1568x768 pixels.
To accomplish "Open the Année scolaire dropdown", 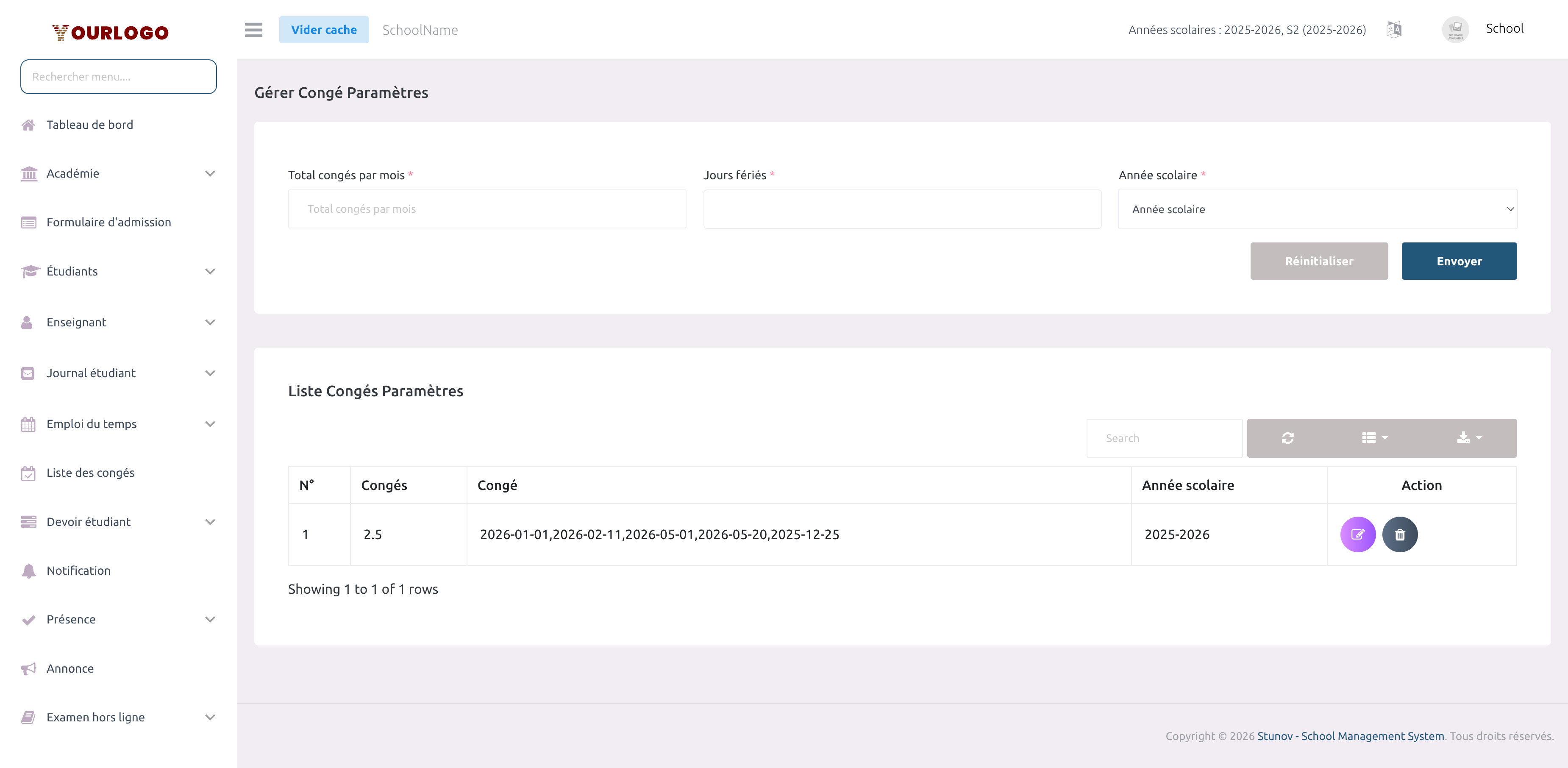I will [1318, 209].
